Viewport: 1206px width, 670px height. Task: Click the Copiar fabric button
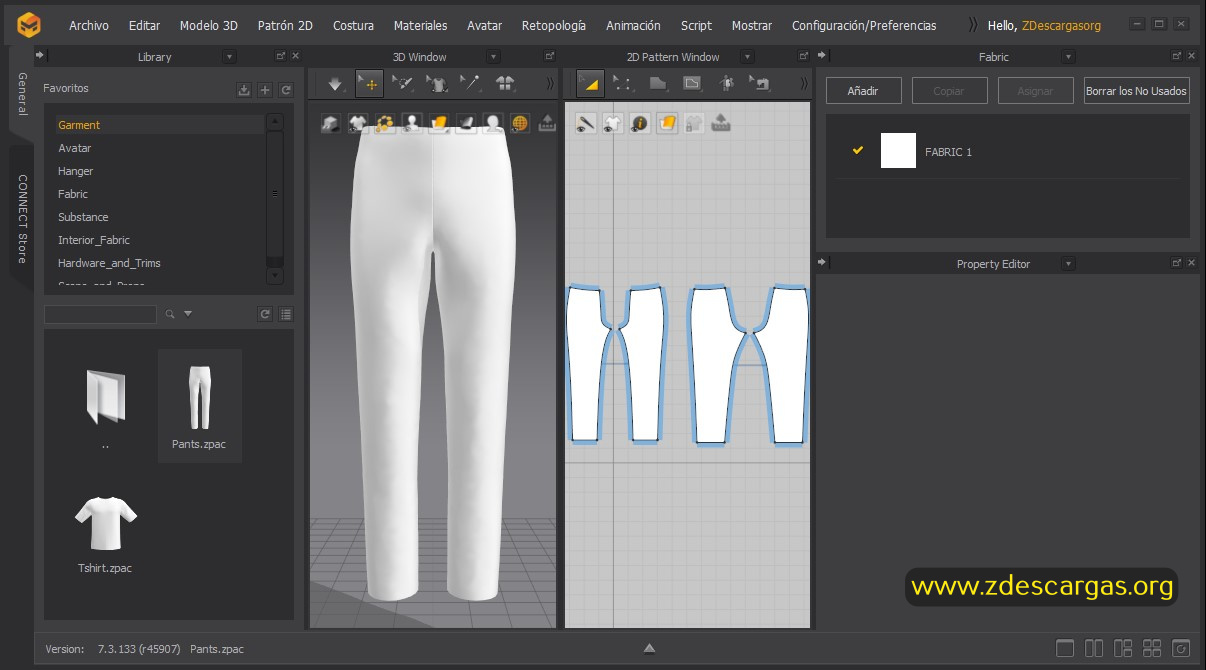[948, 91]
